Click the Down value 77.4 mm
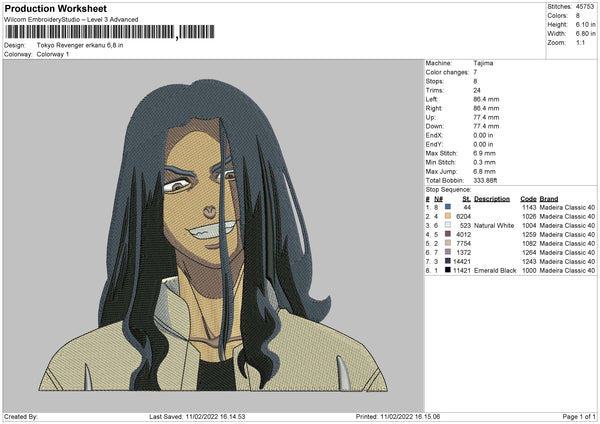Viewport: 600px width, 424px height. (486, 126)
